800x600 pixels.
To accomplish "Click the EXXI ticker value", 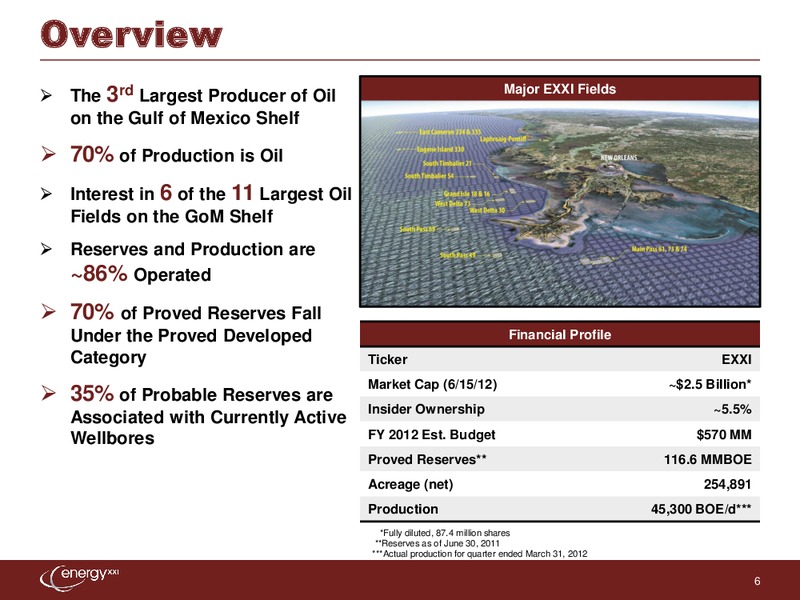I will (x=736, y=360).
